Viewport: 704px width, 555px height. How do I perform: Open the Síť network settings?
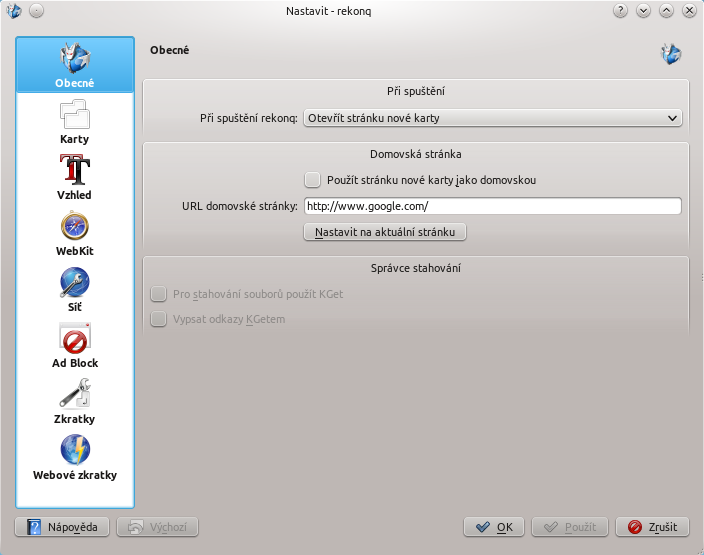pos(75,290)
